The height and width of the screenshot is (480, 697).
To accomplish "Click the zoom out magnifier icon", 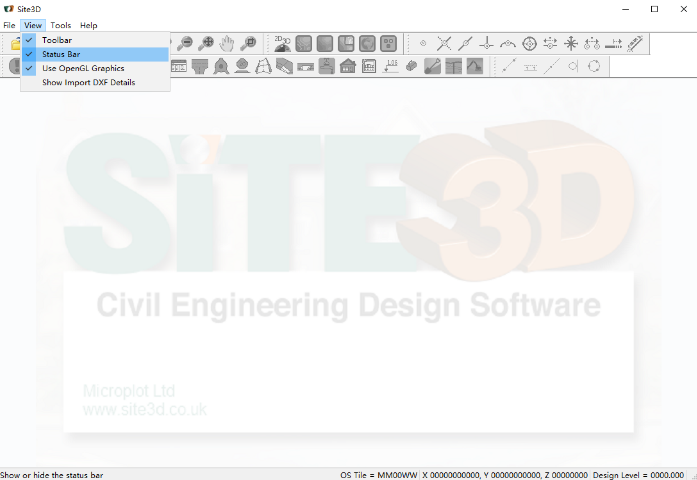I will (185, 43).
